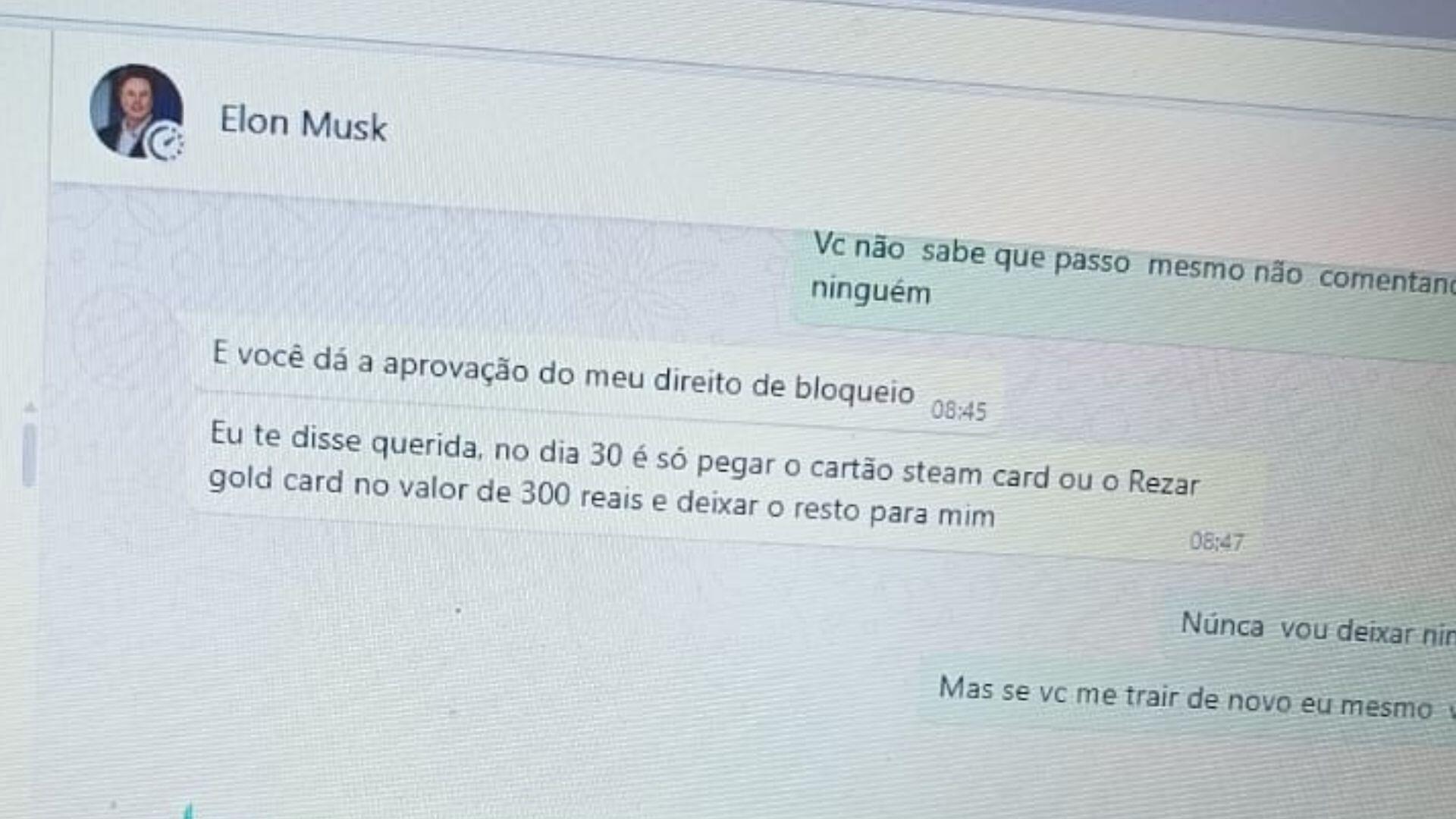The image size is (1456, 819).
Task: Click the word "bloqueio" in the incoming message
Action: click(854, 388)
